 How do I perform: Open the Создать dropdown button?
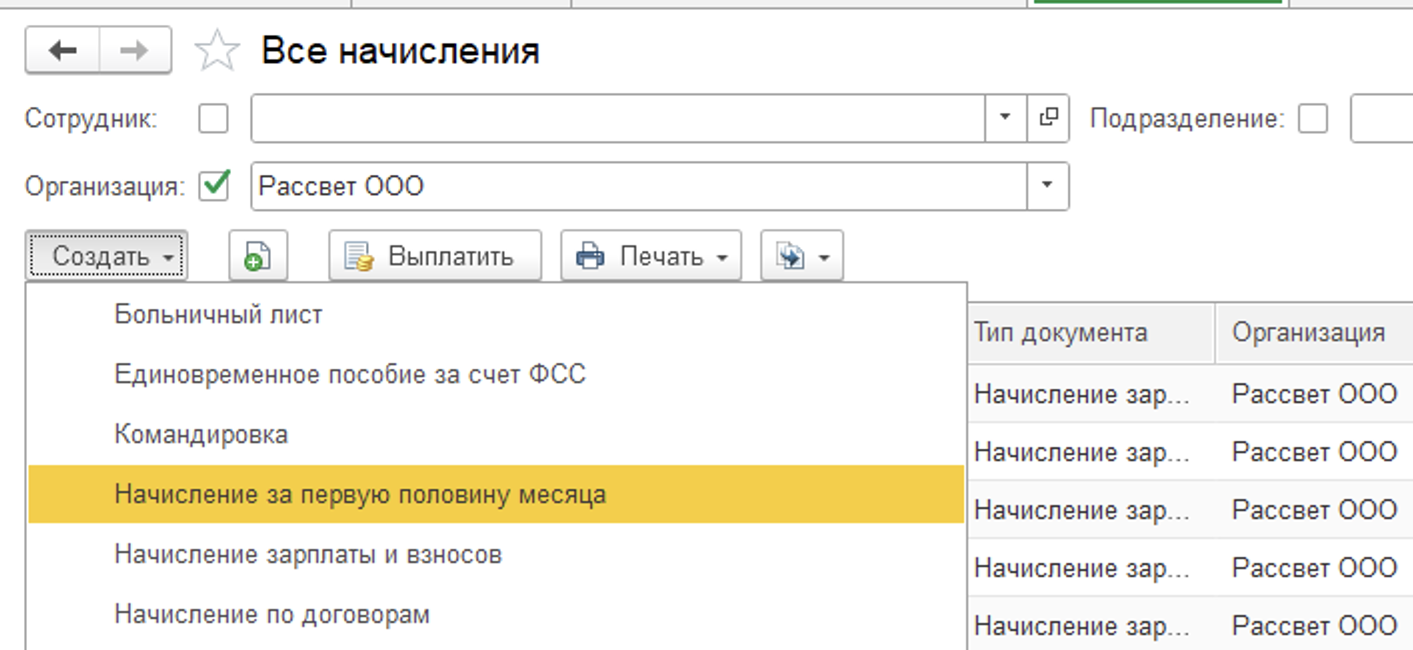click(107, 256)
